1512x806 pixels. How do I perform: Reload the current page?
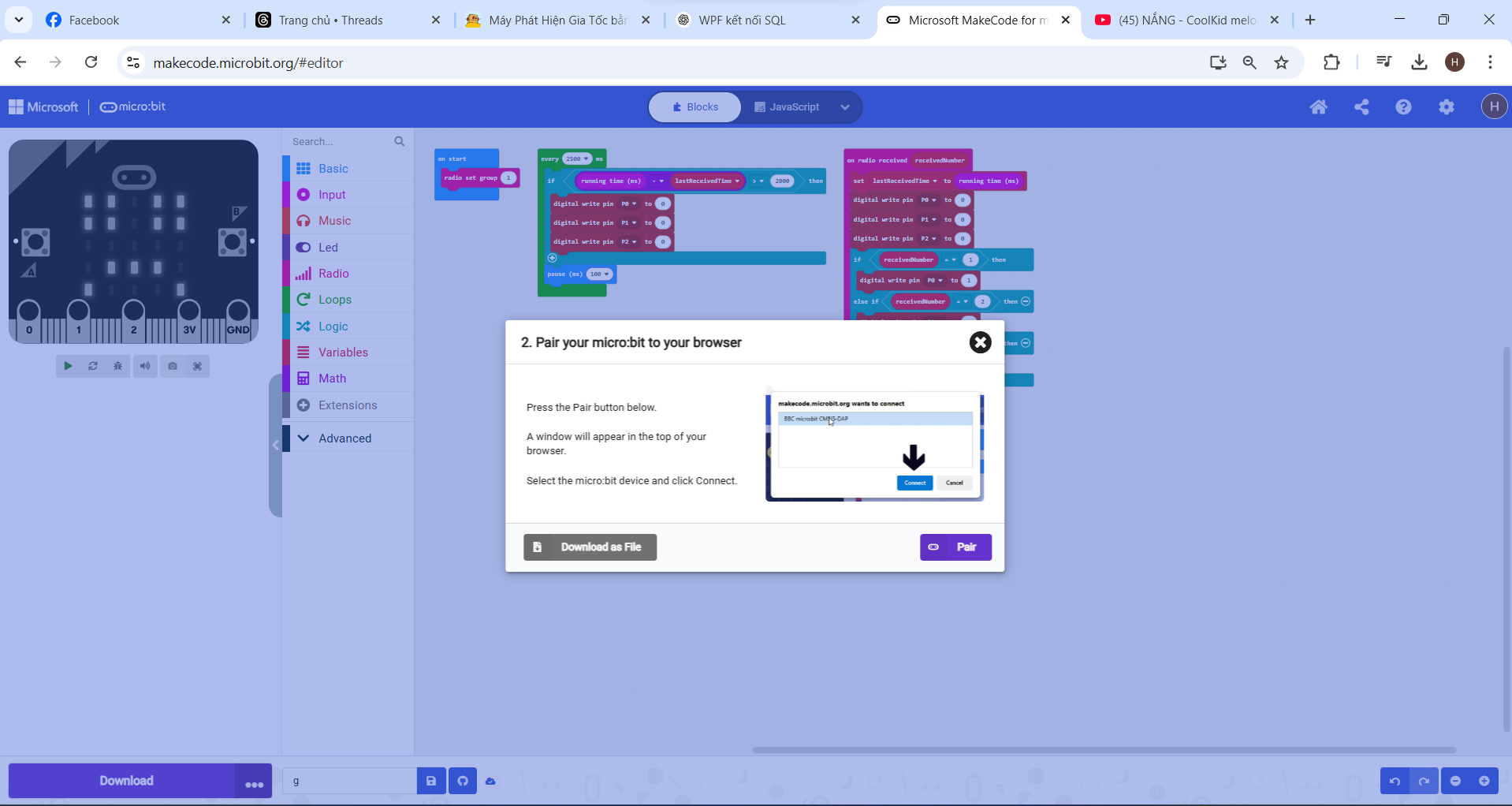pos(91,62)
